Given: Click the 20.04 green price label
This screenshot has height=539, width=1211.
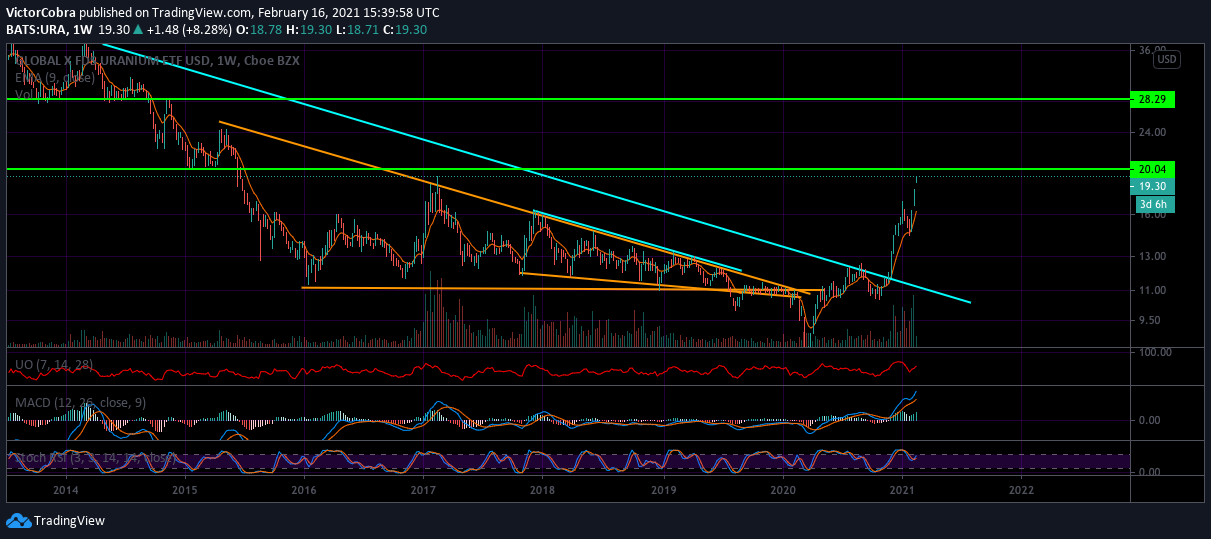Looking at the screenshot, I should (1152, 169).
